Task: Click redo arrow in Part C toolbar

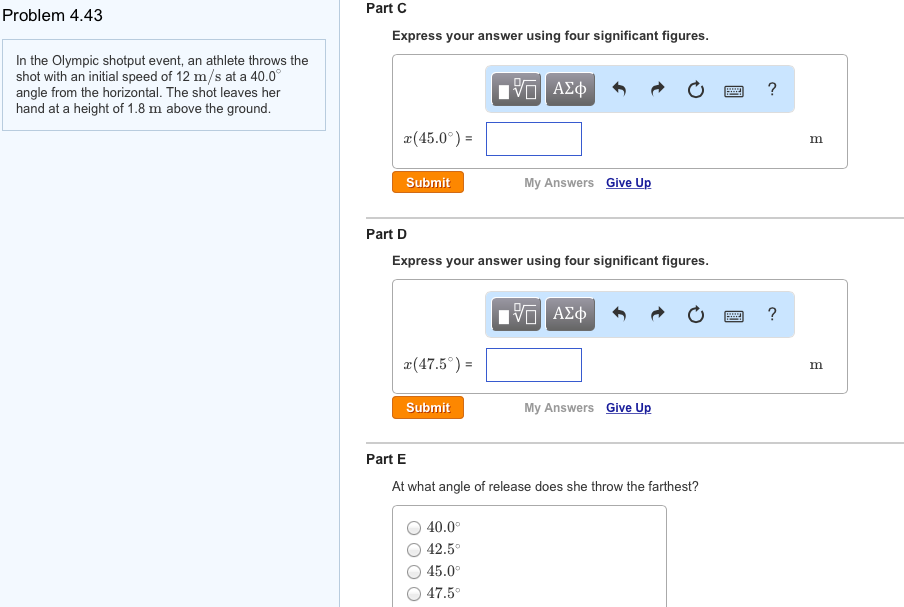Action: coord(657,90)
